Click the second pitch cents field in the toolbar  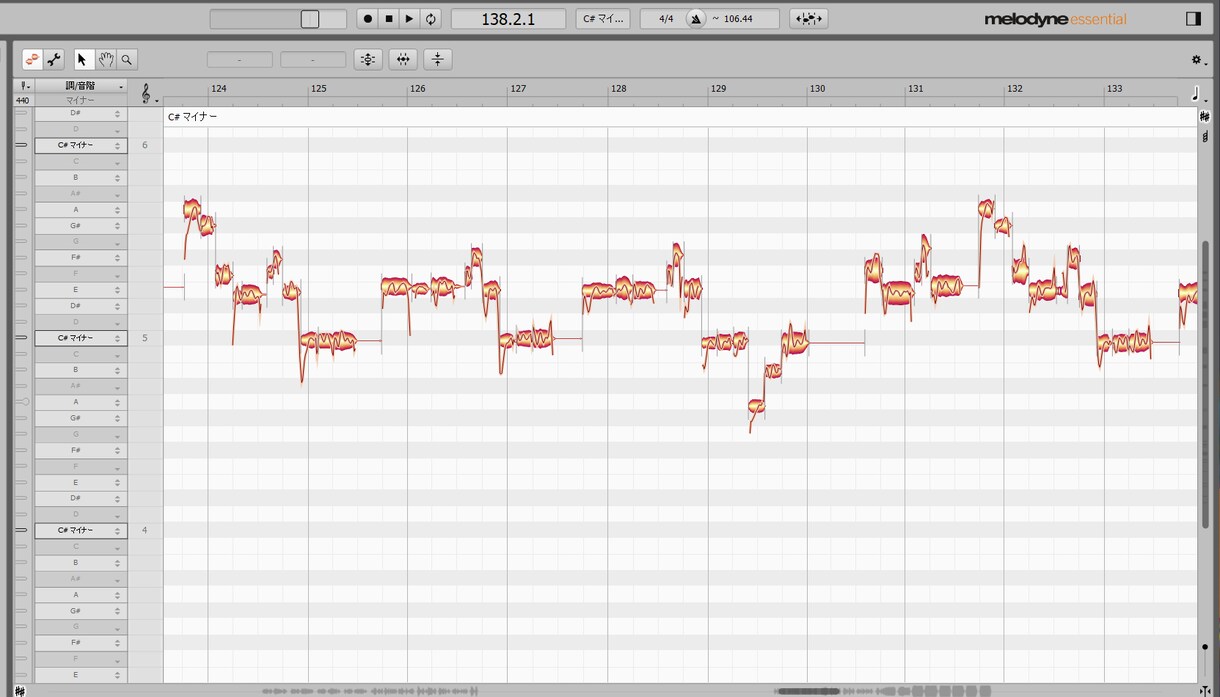[313, 60]
